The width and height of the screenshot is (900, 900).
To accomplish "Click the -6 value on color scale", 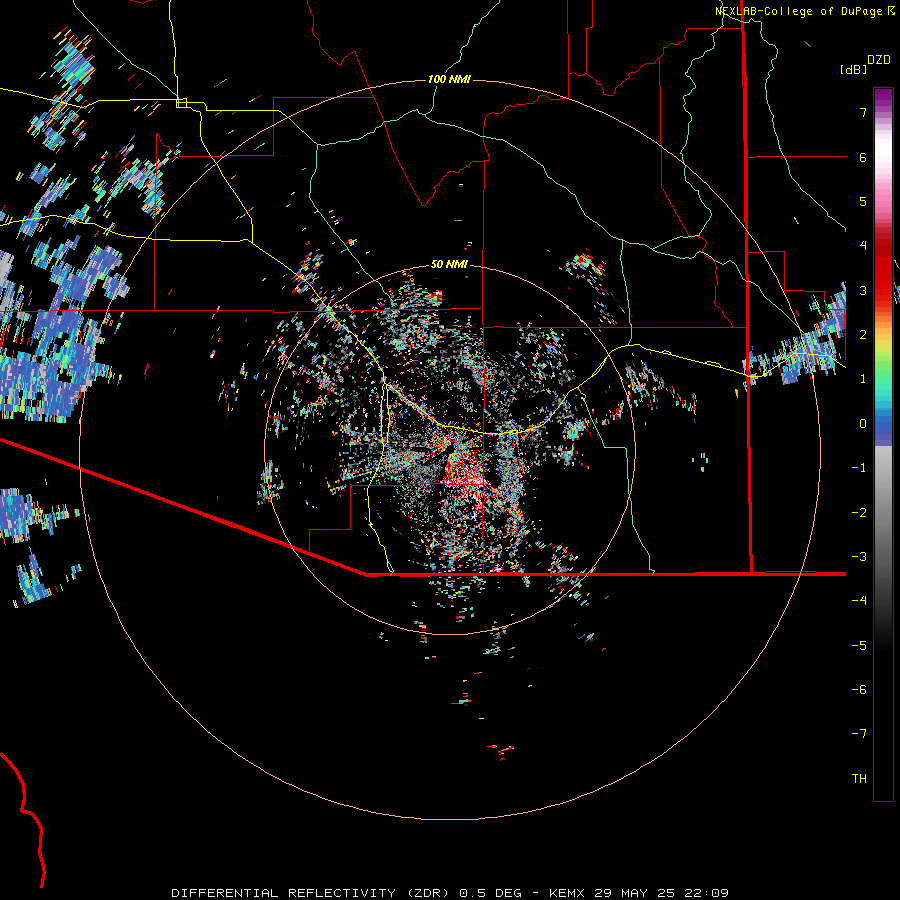I will click(x=859, y=690).
